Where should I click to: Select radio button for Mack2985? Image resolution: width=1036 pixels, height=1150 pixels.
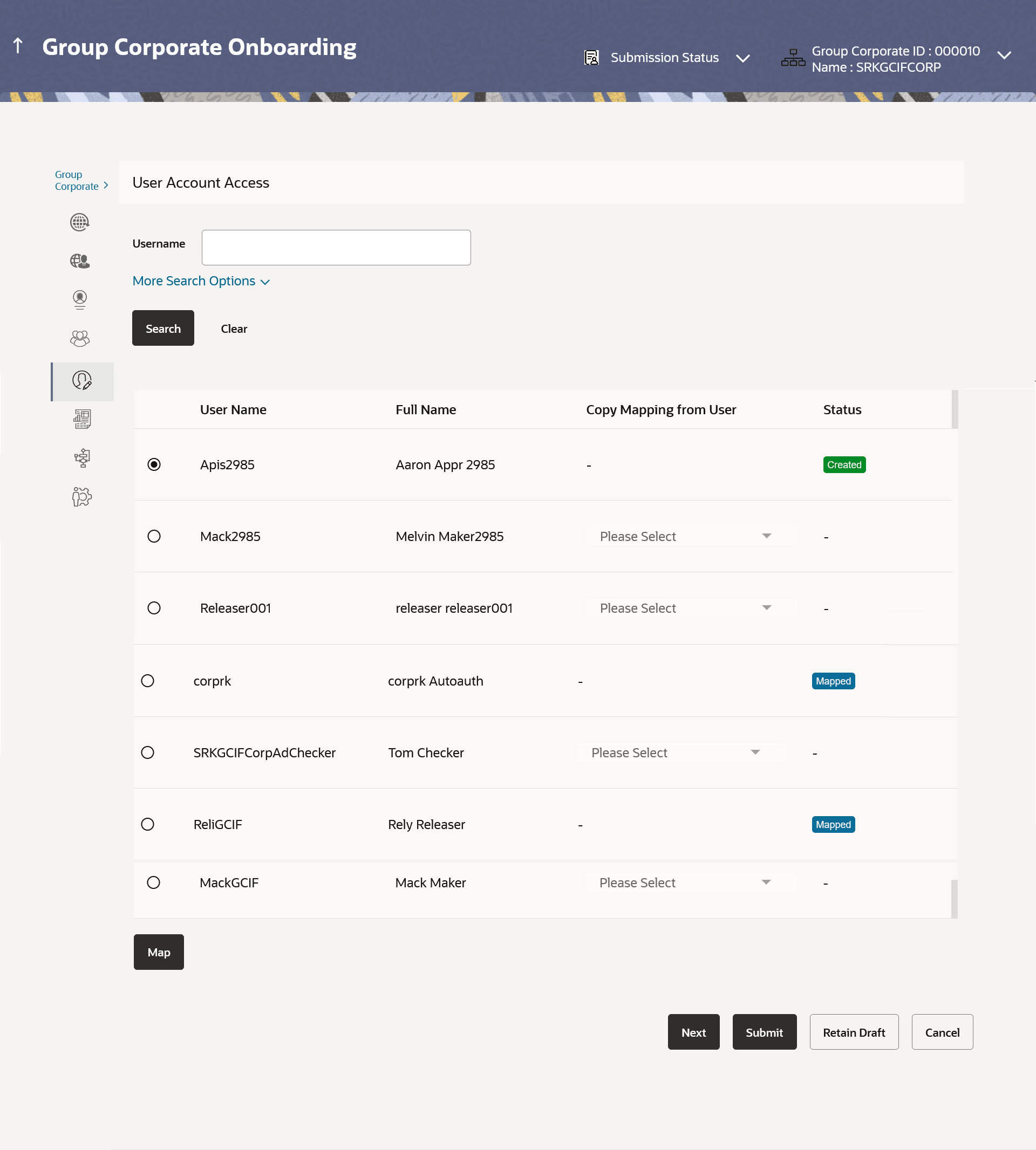click(154, 536)
